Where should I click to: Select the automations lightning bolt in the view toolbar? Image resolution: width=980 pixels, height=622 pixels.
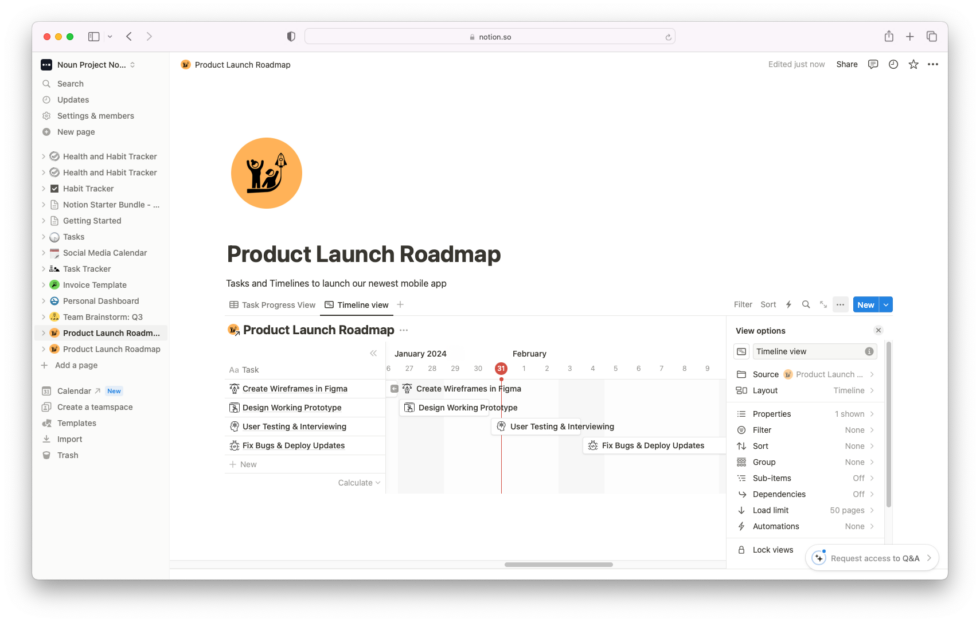tap(788, 304)
